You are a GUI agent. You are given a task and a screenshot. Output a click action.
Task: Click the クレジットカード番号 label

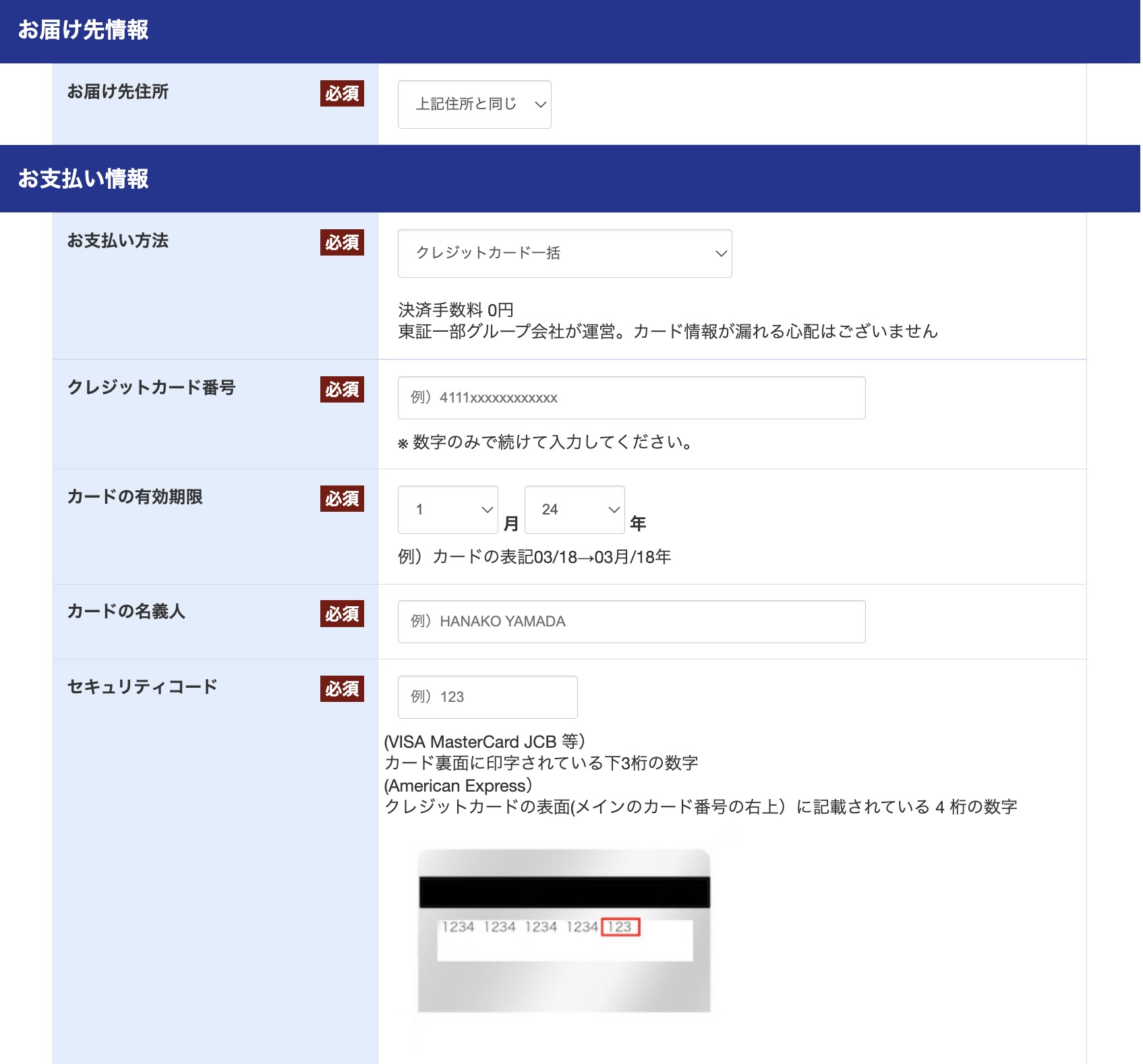pos(151,388)
